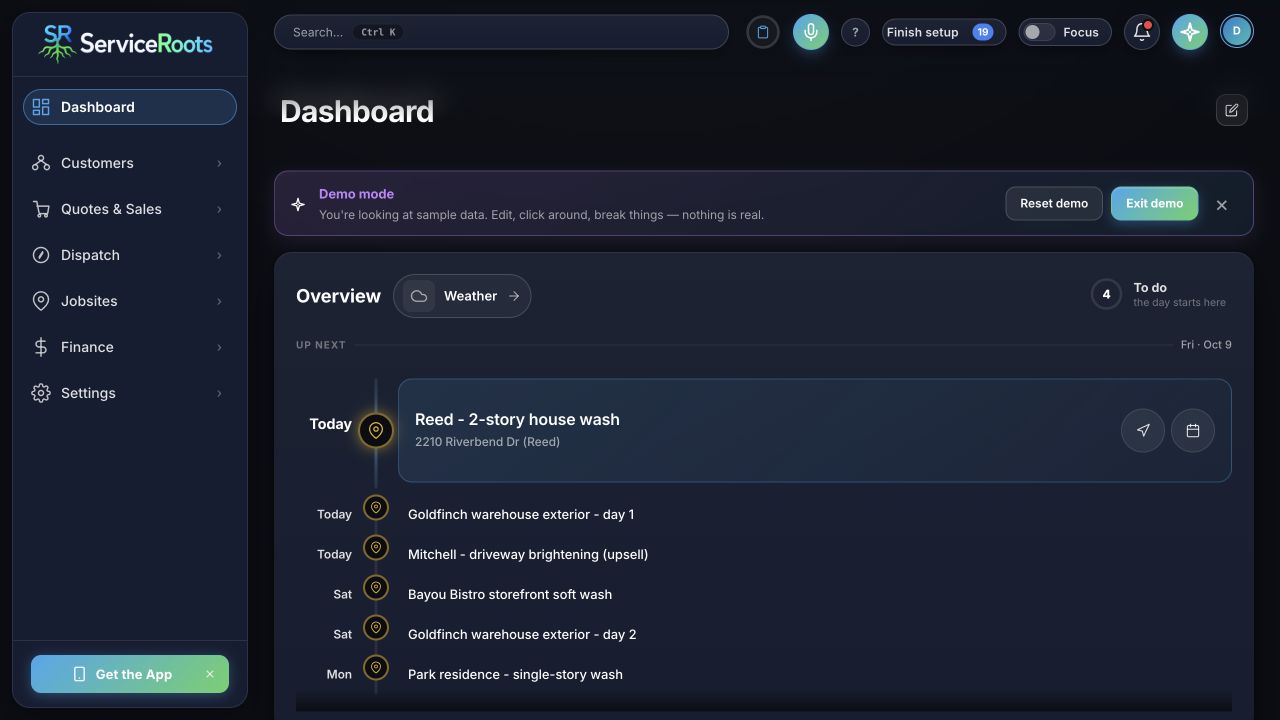Click the Exit demo button
Screen dimensions: 1280x720
pyautogui.click(x=1154, y=203)
